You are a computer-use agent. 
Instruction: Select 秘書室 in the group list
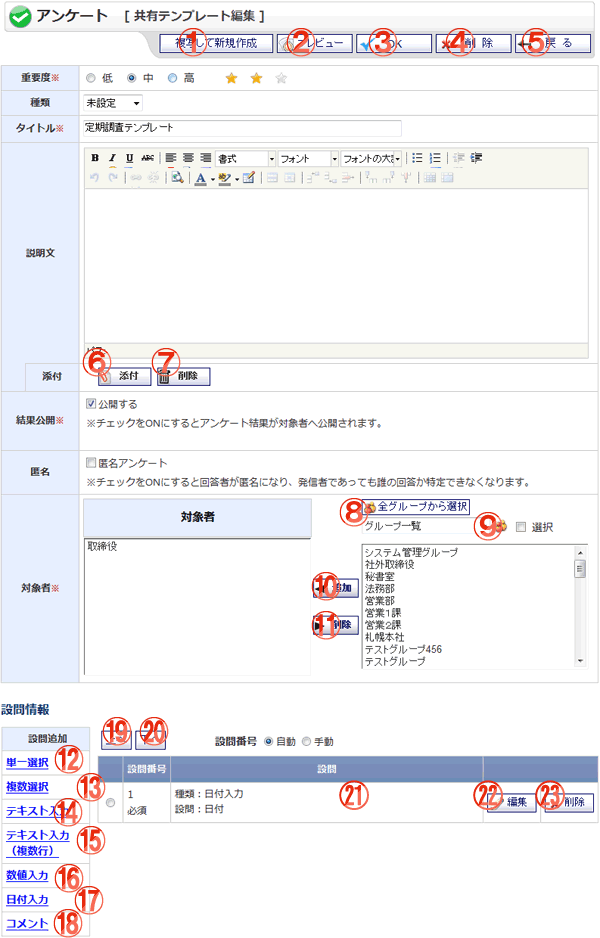tap(380, 577)
